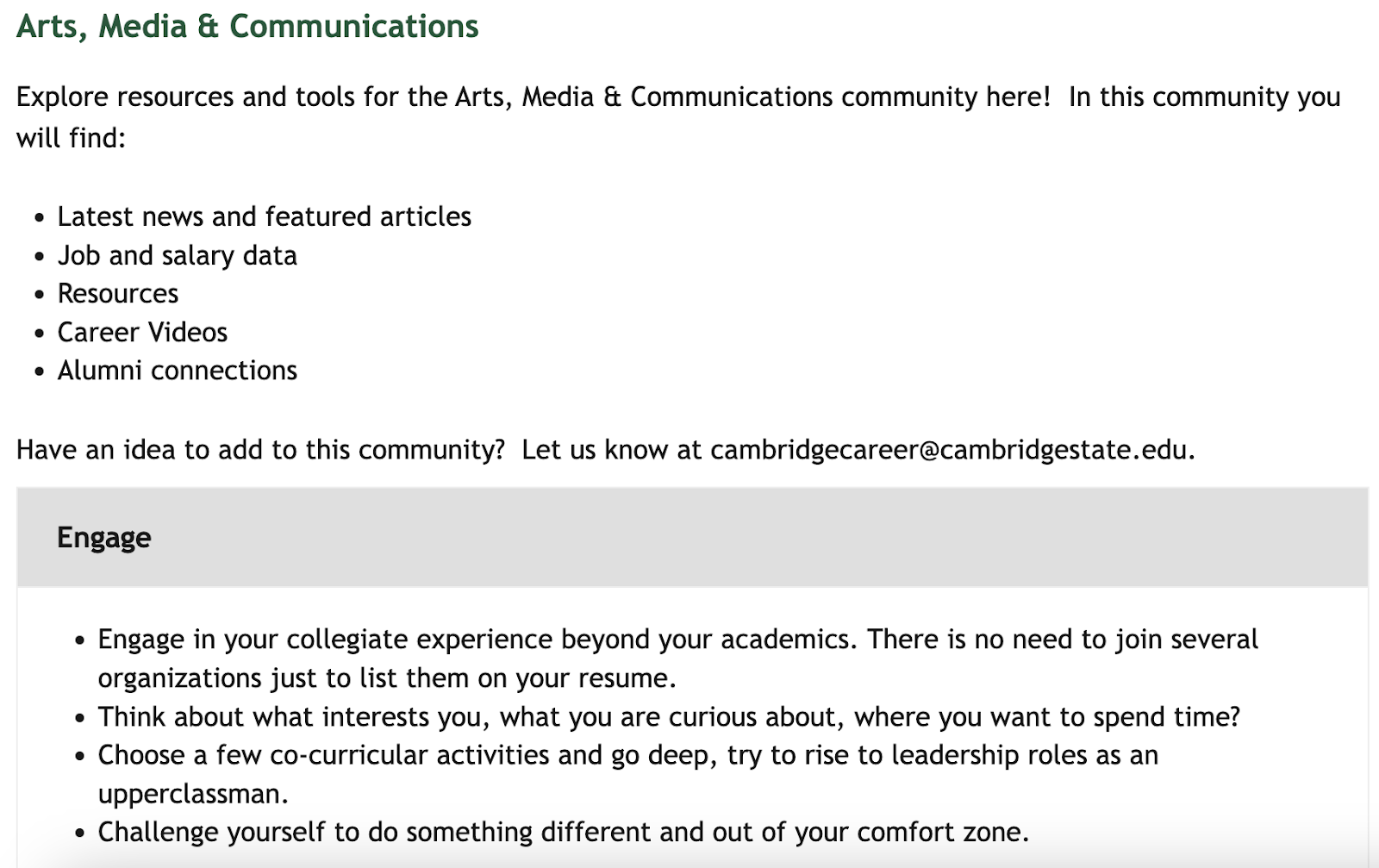This screenshot has width=1379, height=868.
Task: Select the Alumni connections list item
Action: pyautogui.click(x=177, y=371)
